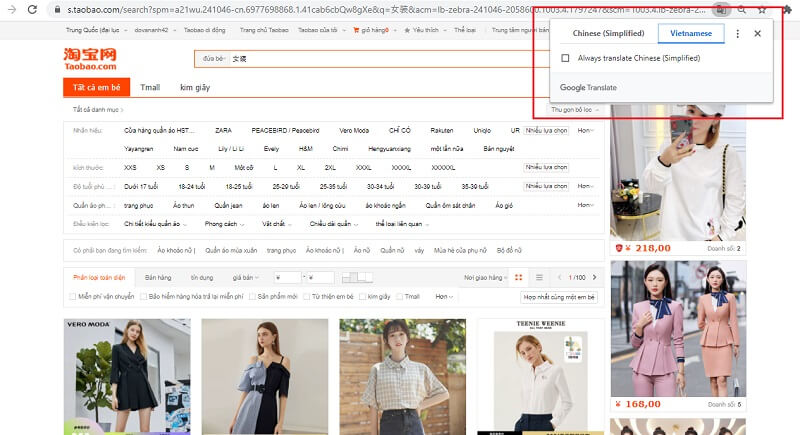This screenshot has height=435, width=800.
Task: Open the giá bán sort dropdown
Action: coord(245,277)
